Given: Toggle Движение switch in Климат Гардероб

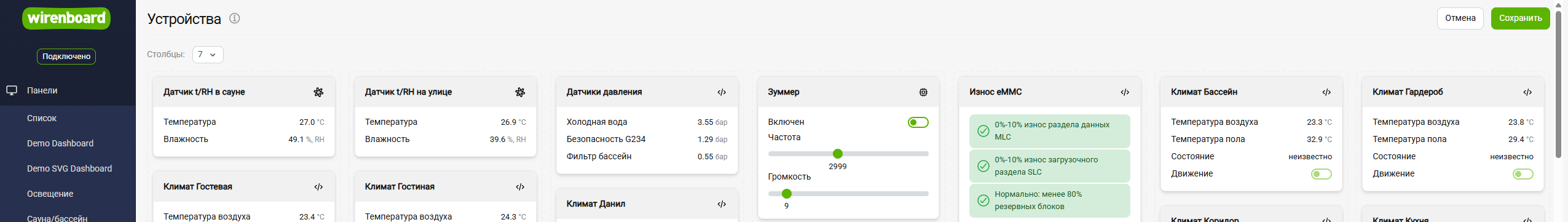Looking at the screenshot, I should click(1523, 174).
